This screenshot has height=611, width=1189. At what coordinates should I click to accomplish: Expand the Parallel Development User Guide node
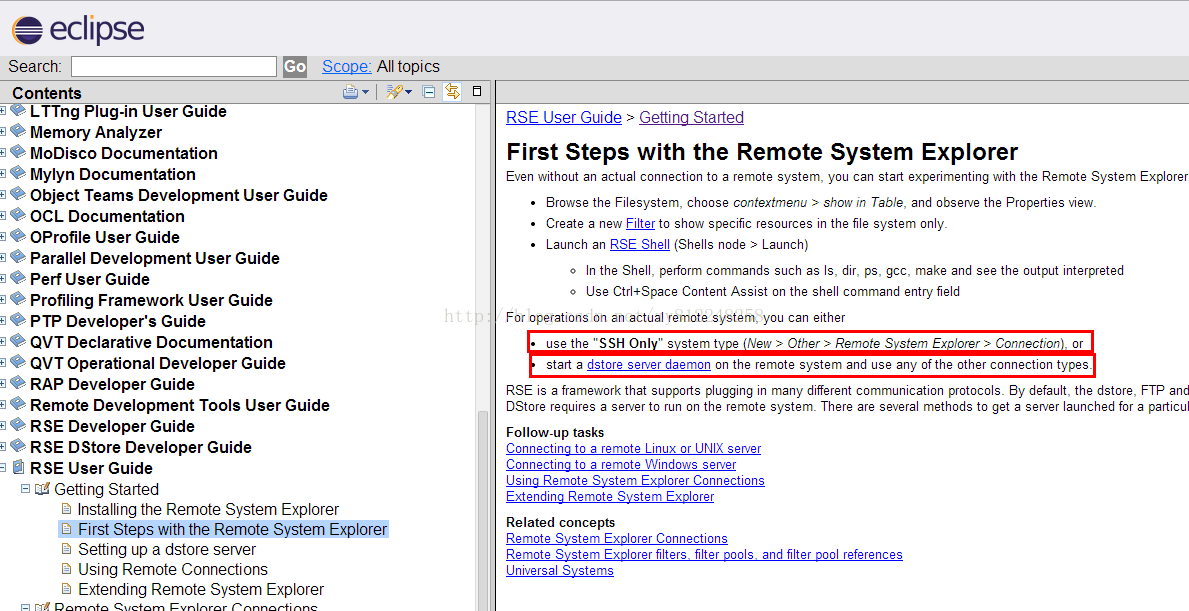point(2,258)
